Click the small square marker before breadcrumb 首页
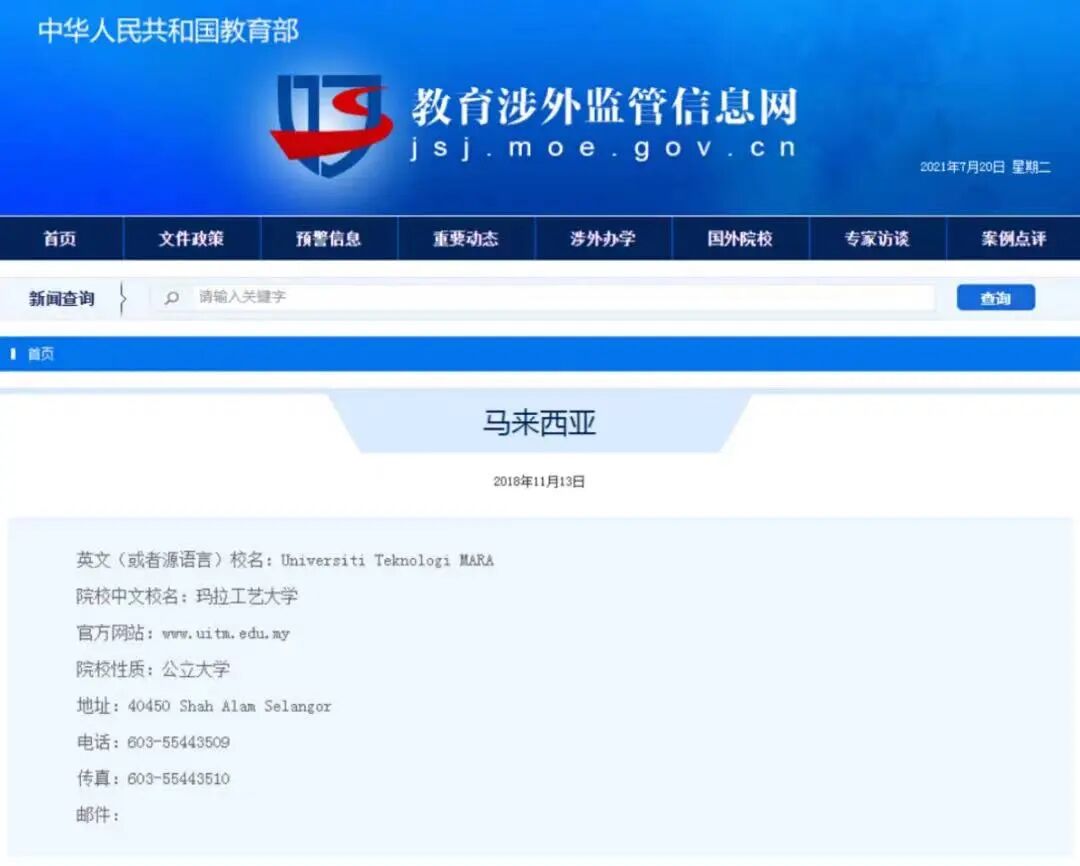The width and height of the screenshot is (1080, 866). tap(13, 353)
